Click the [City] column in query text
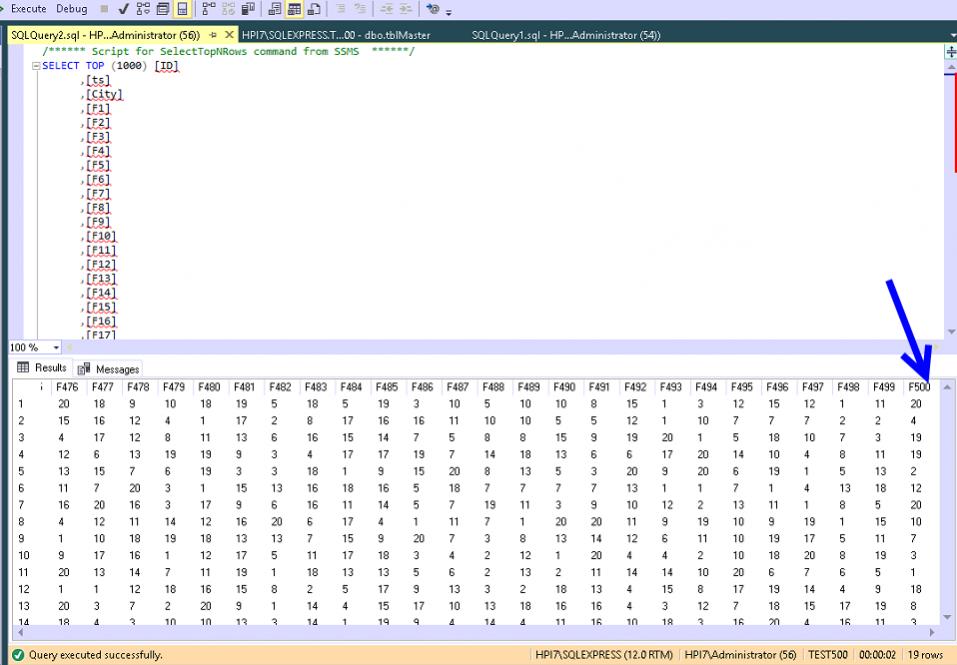Viewport: 957px width, 665px height. point(104,95)
